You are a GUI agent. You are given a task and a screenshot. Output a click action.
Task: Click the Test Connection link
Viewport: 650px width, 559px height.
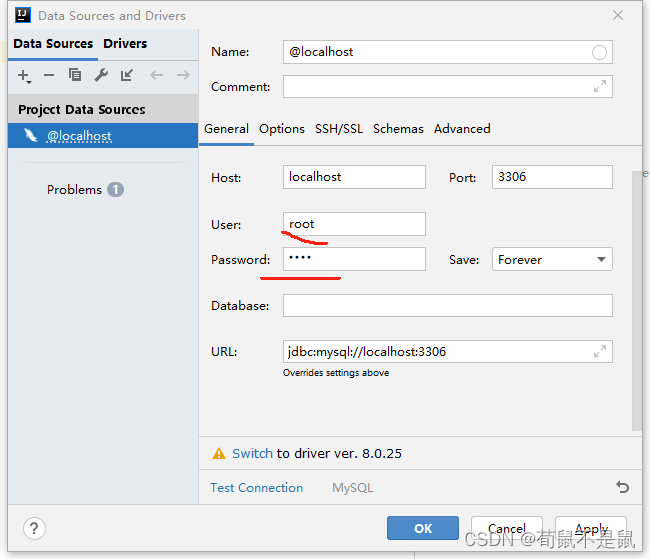256,488
